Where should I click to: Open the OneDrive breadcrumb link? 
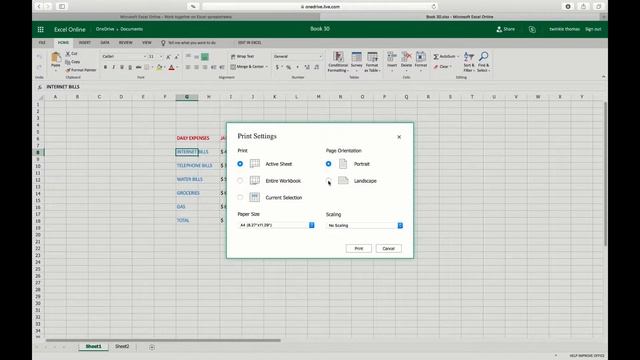click(x=105, y=29)
